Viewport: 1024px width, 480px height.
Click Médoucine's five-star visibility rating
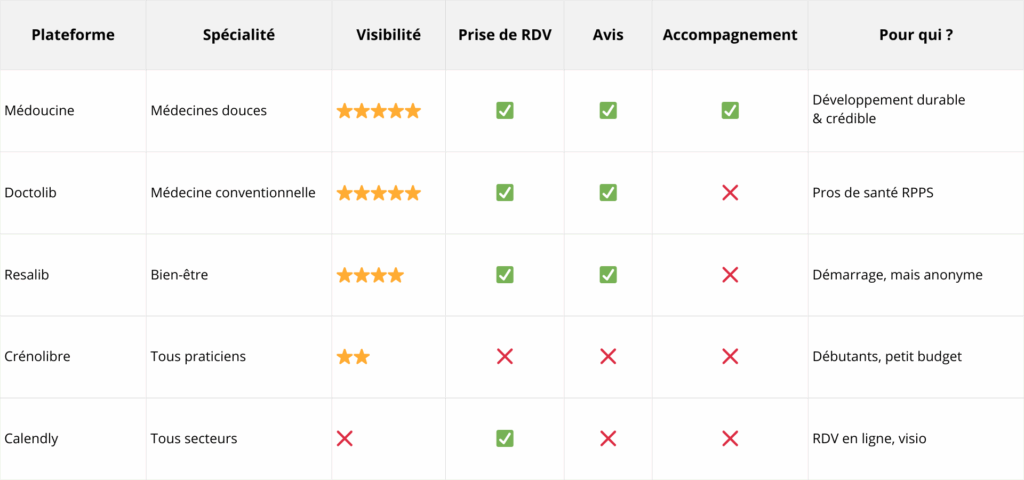379,111
